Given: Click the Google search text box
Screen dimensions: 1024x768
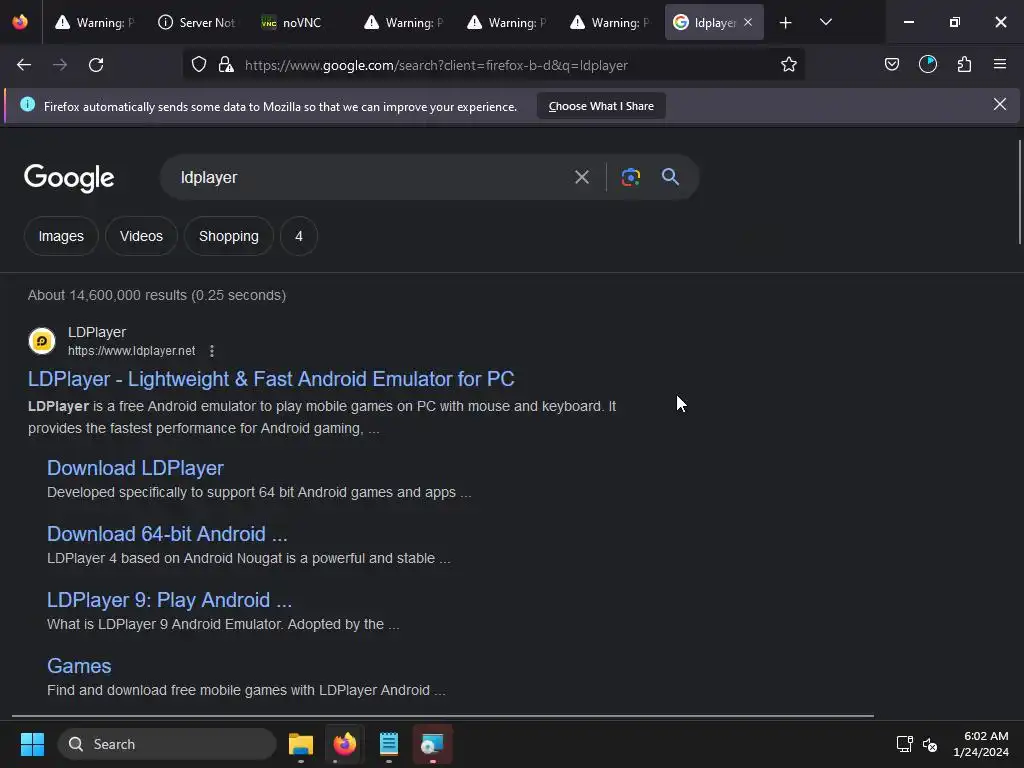Looking at the screenshot, I should 370,178.
